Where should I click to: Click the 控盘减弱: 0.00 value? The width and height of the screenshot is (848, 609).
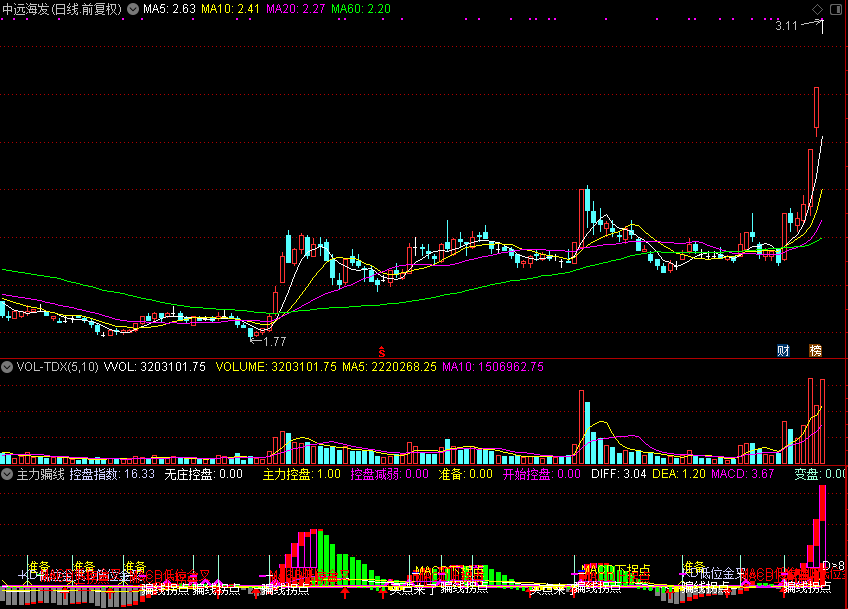click(x=389, y=474)
